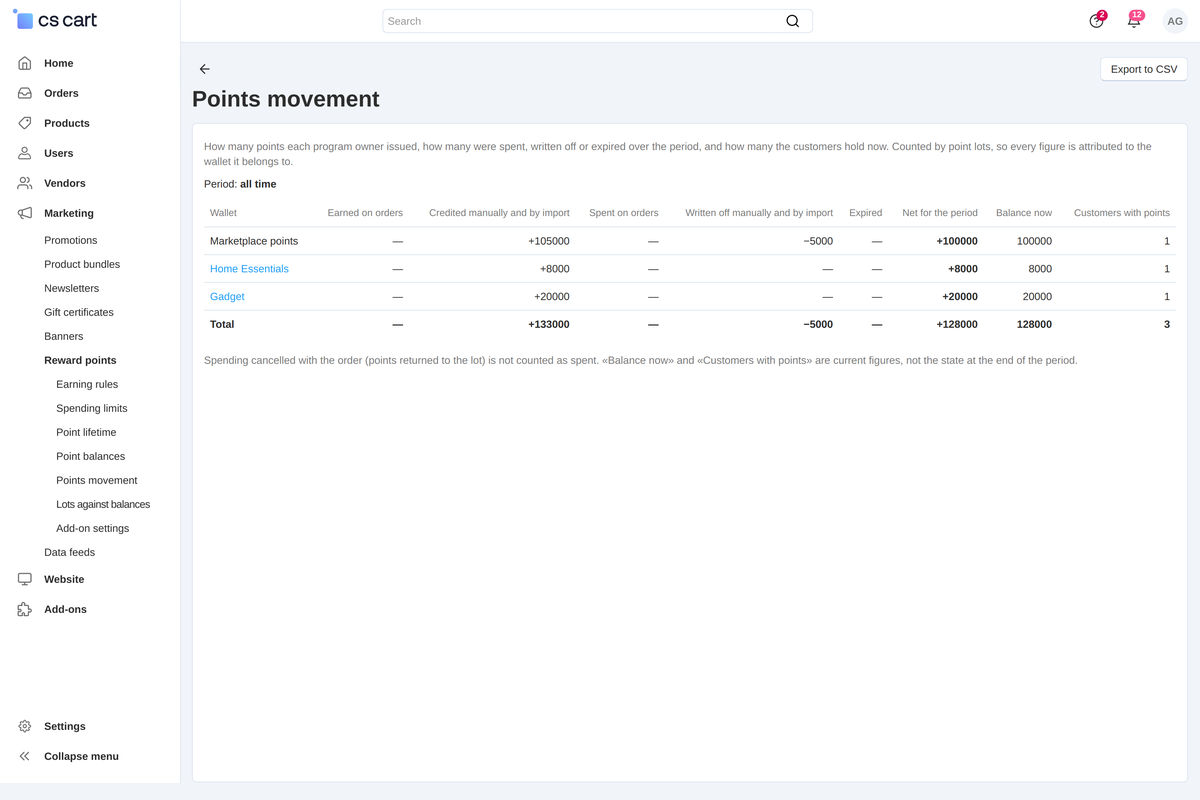Click the +100000 net value

957,241
